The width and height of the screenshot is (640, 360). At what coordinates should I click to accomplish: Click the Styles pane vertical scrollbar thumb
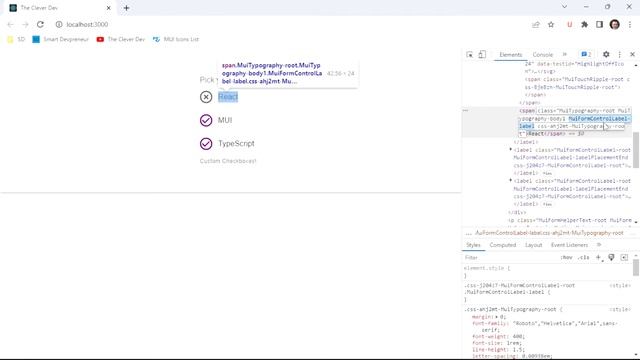[636, 268]
